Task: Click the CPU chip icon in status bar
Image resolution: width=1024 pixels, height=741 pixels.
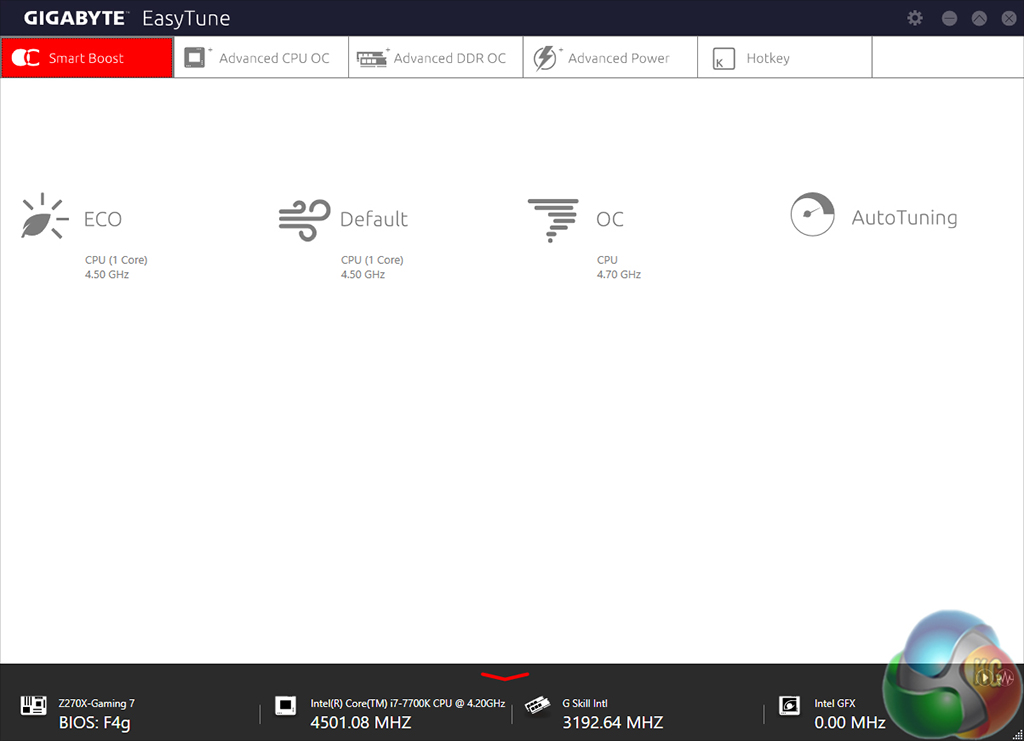Action: tap(285, 705)
